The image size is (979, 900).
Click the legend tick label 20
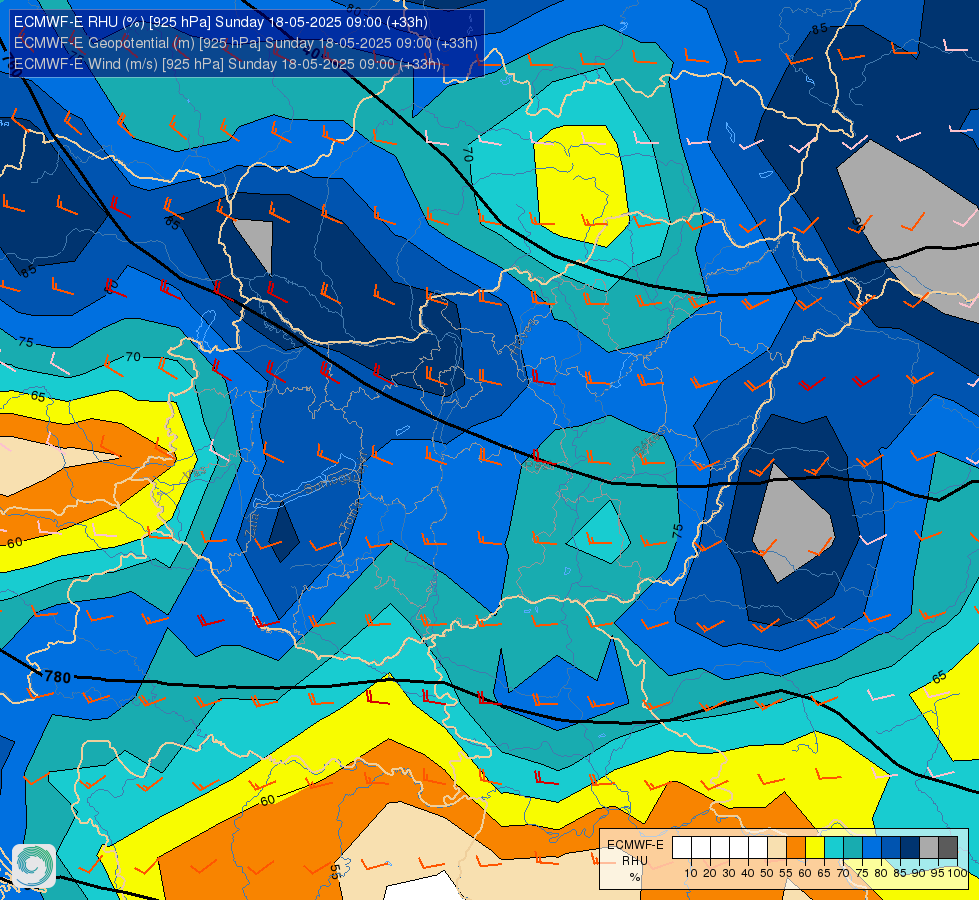click(x=710, y=873)
